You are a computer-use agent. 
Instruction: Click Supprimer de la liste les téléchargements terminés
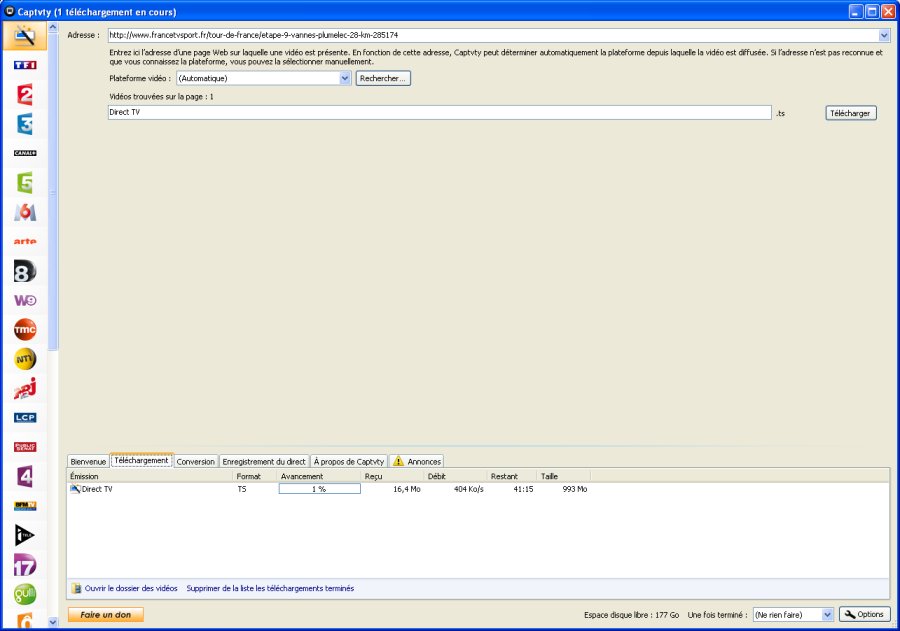[x=270, y=589]
